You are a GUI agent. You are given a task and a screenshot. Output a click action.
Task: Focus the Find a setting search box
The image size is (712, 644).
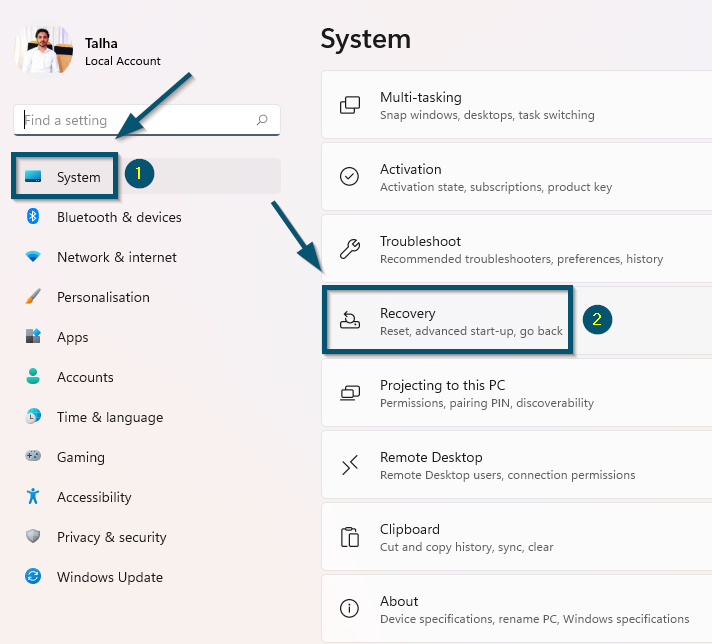pyautogui.click(x=147, y=120)
